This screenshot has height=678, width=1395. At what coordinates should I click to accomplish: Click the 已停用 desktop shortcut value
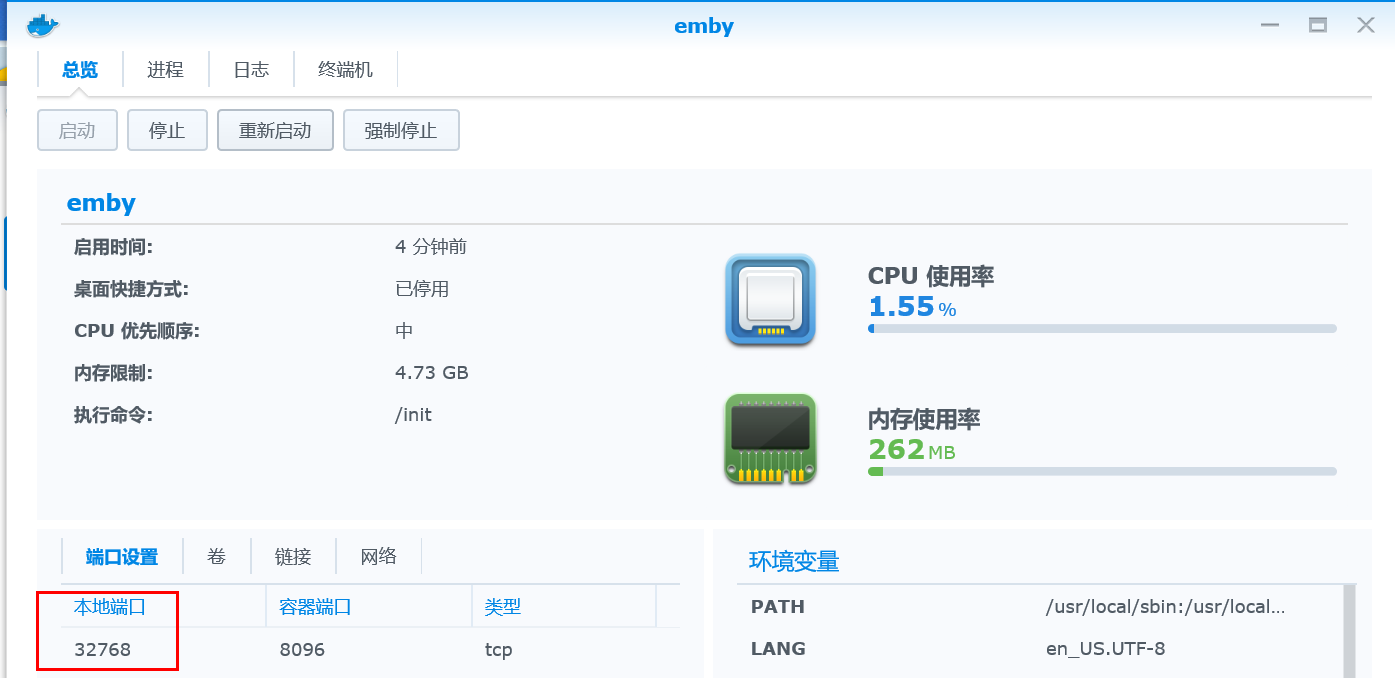click(422, 289)
